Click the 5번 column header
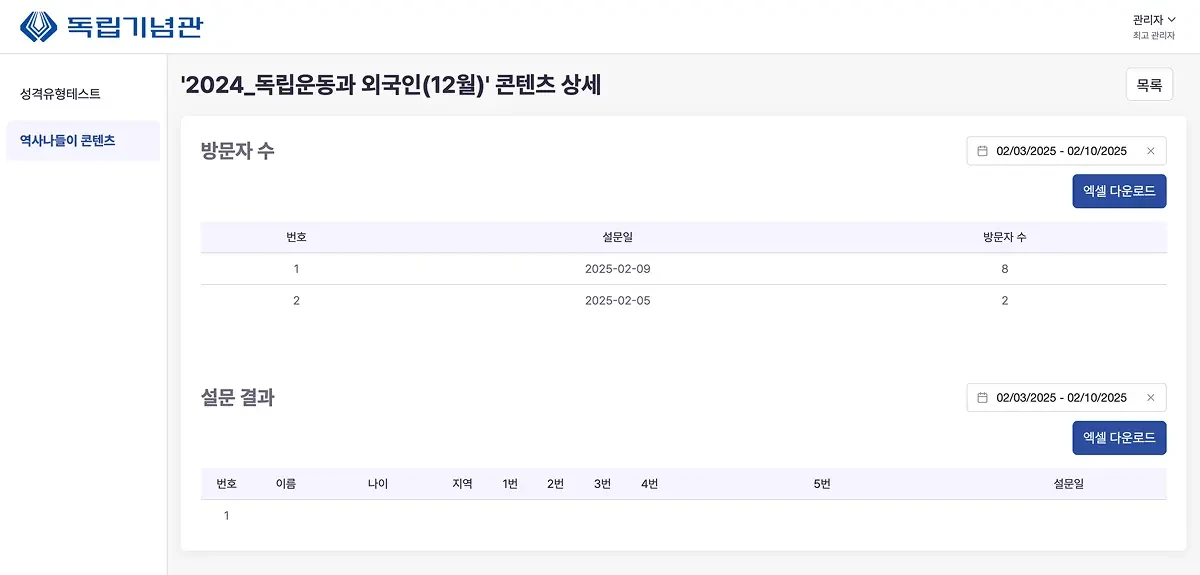The image size is (1200, 575). 822,484
